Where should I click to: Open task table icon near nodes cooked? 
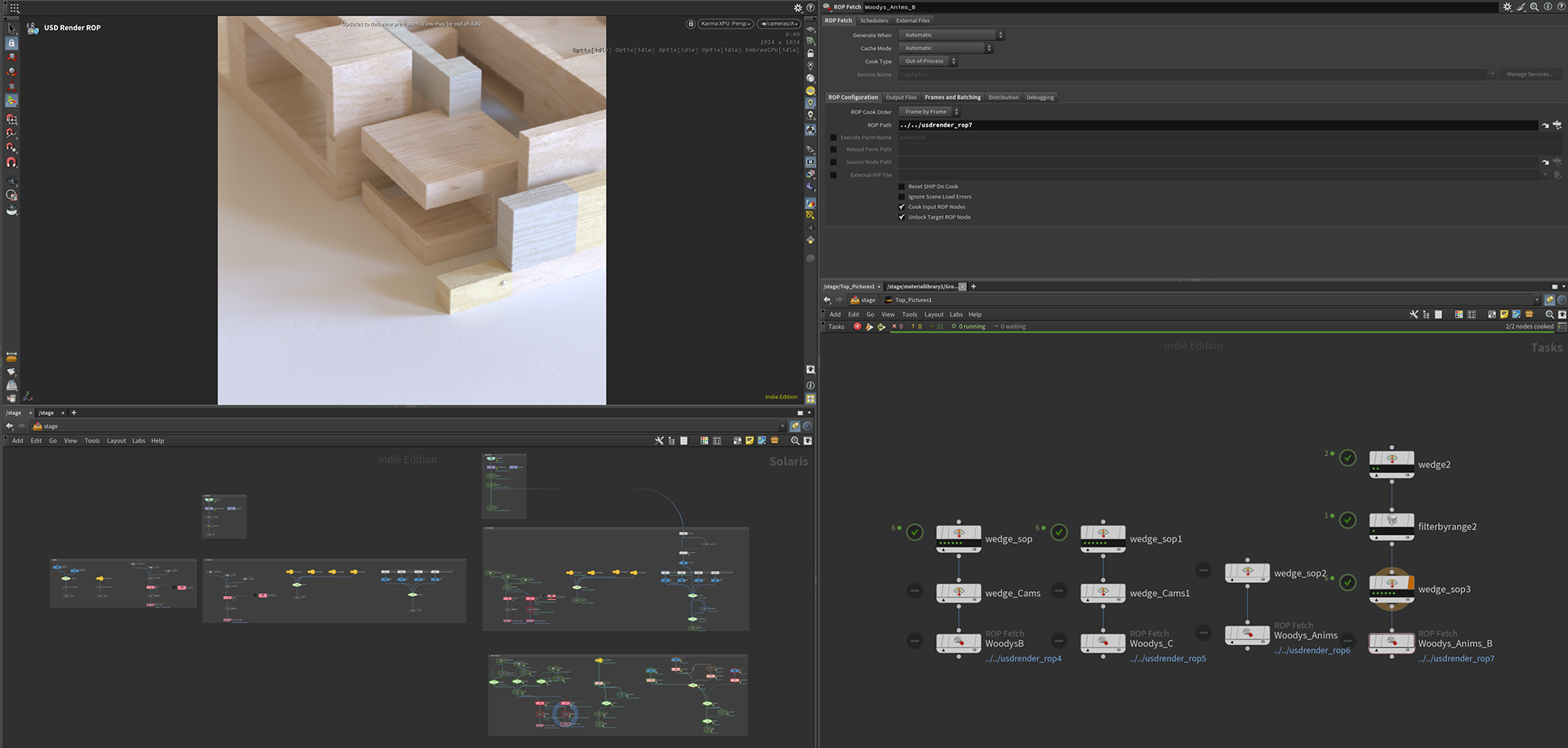pyautogui.click(x=1561, y=327)
